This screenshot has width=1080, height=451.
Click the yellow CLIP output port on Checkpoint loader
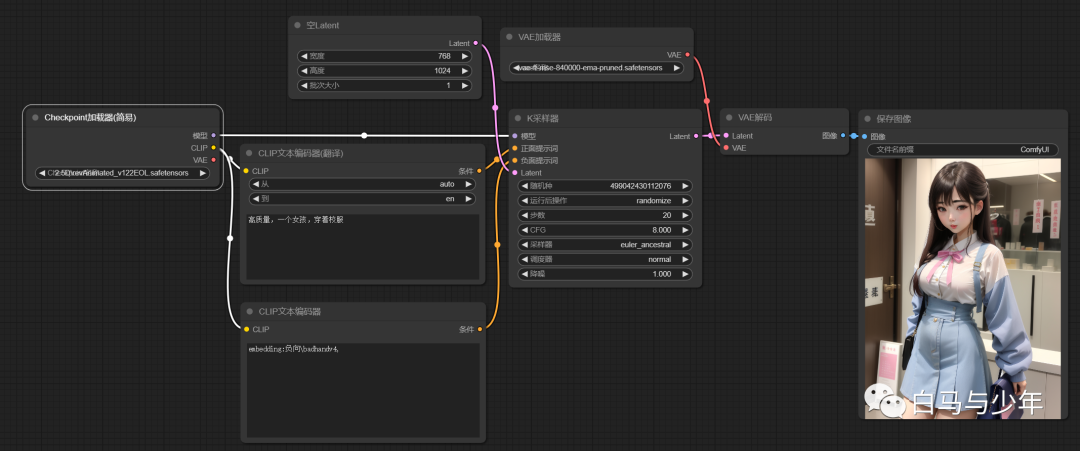click(x=213, y=147)
